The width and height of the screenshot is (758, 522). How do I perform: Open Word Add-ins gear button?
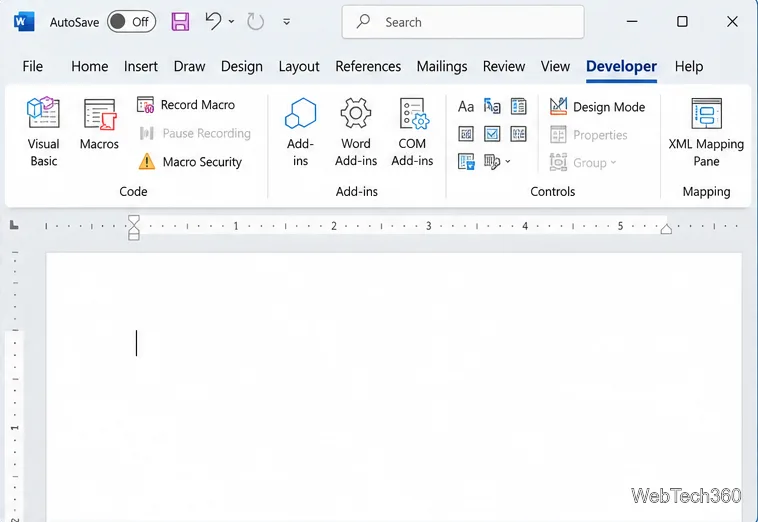pos(356,131)
